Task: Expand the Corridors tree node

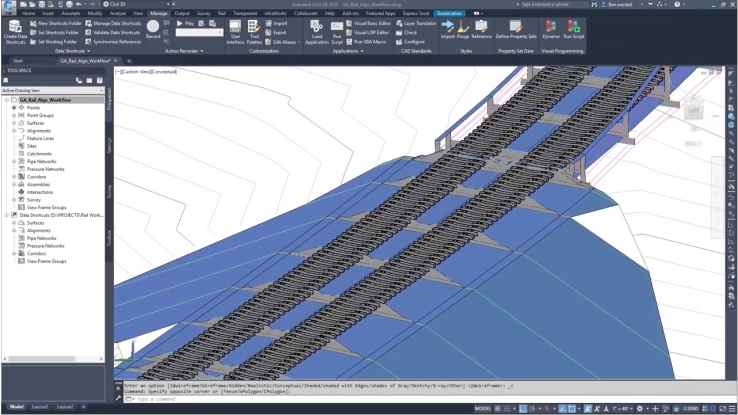Action: point(14,176)
